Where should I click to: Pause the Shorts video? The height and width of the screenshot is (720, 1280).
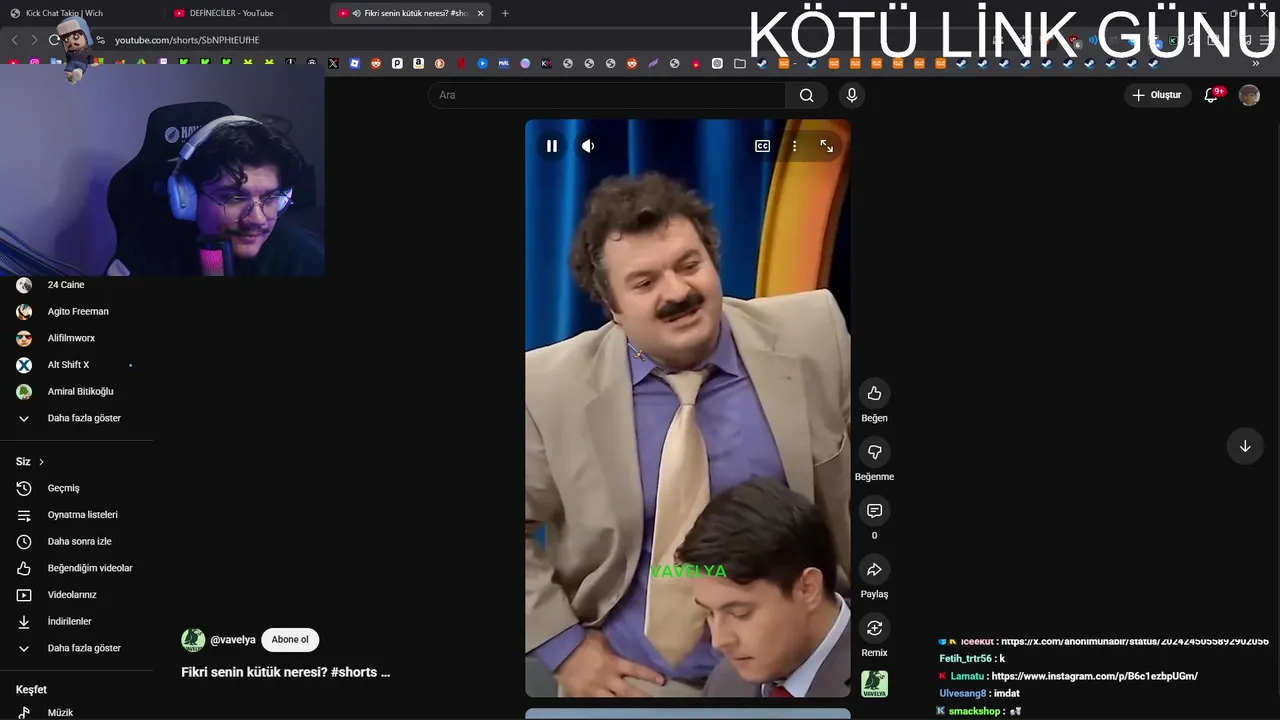click(551, 146)
